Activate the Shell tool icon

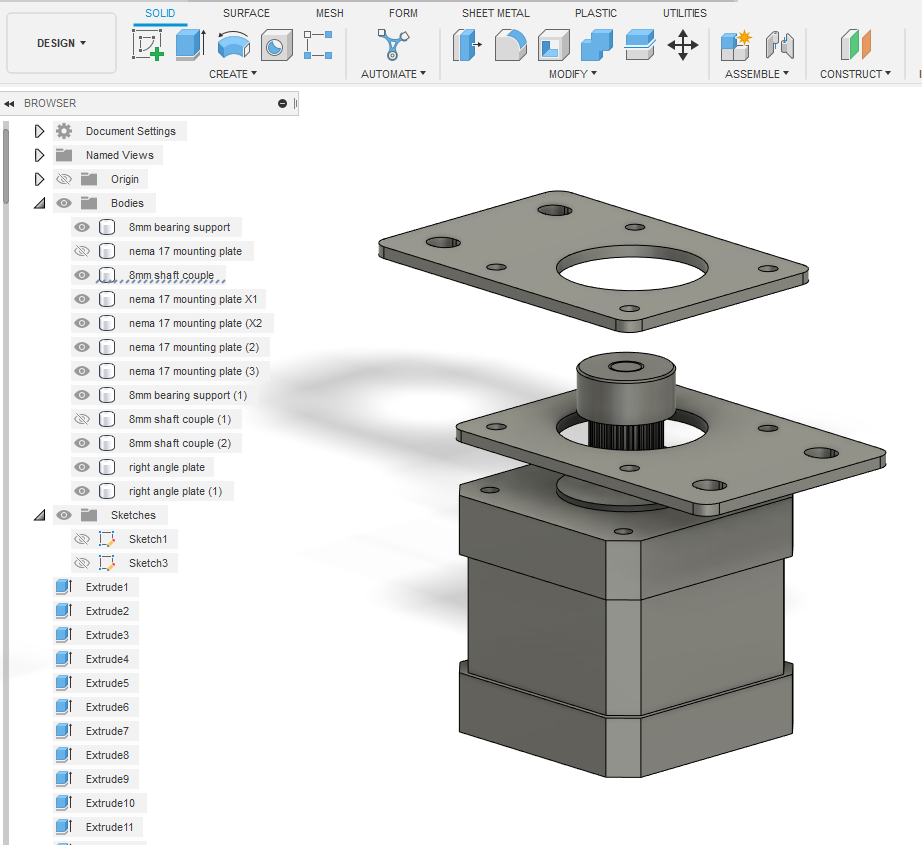pyautogui.click(x=553, y=45)
